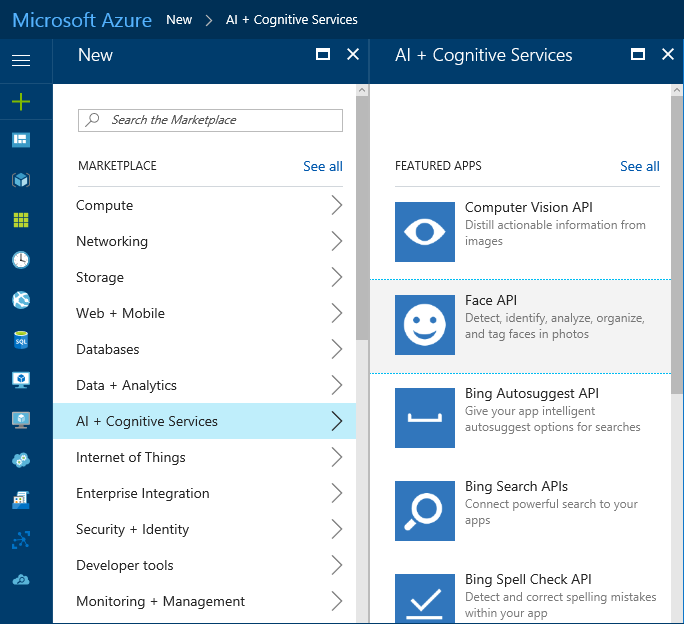Viewport: 684px width, 624px height.
Task: Close the AI + Cognitive Services blade
Action: coord(668,55)
